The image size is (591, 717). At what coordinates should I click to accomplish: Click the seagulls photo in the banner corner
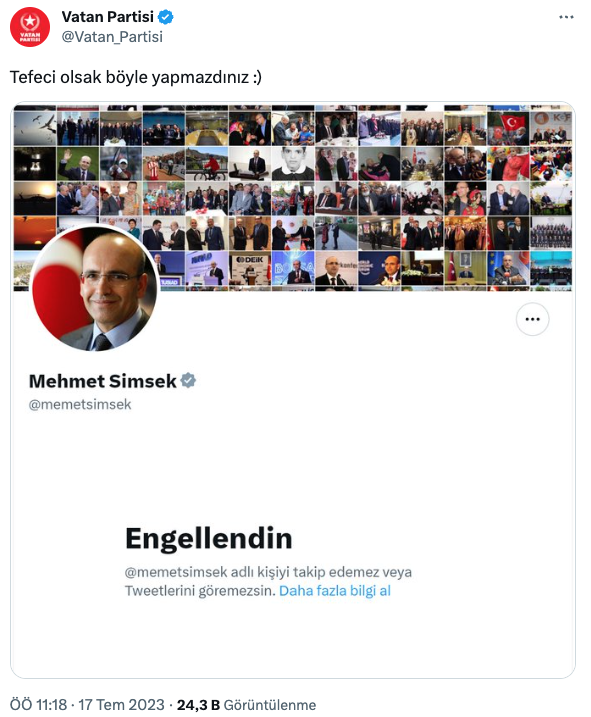point(35,128)
